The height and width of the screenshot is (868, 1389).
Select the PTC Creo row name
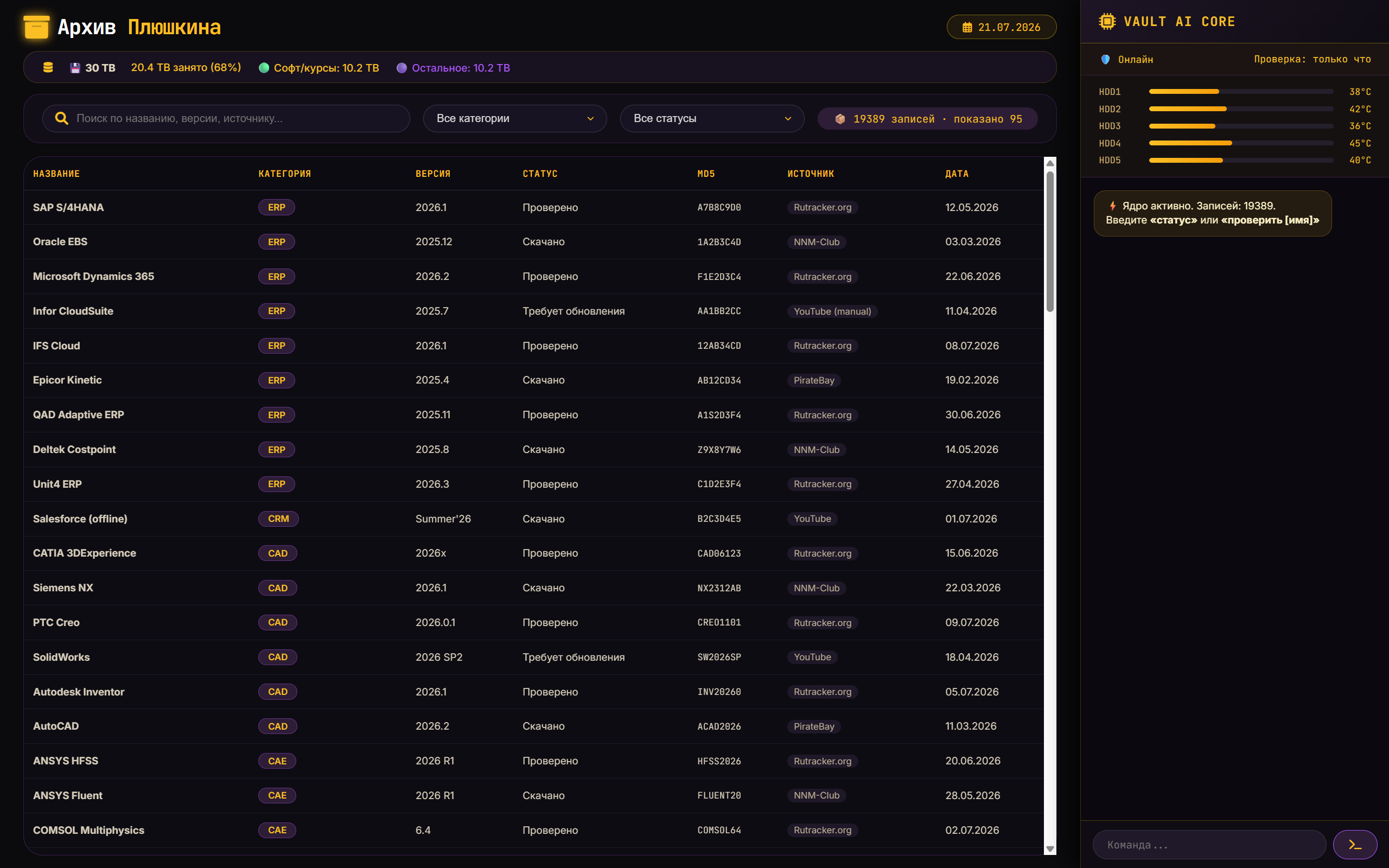click(x=56, y=622)
